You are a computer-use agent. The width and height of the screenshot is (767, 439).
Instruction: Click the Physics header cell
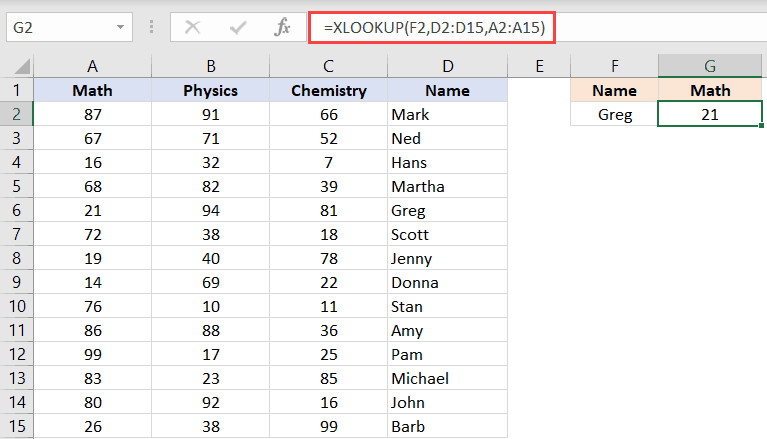(x=210, y=91)
